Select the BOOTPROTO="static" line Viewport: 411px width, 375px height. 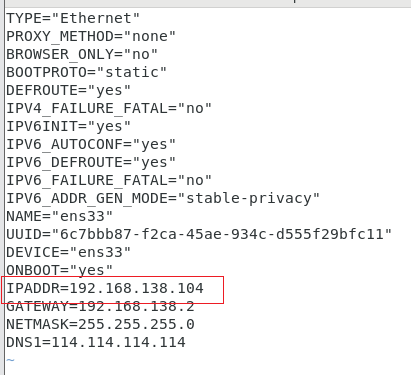(x=86, y=72)
